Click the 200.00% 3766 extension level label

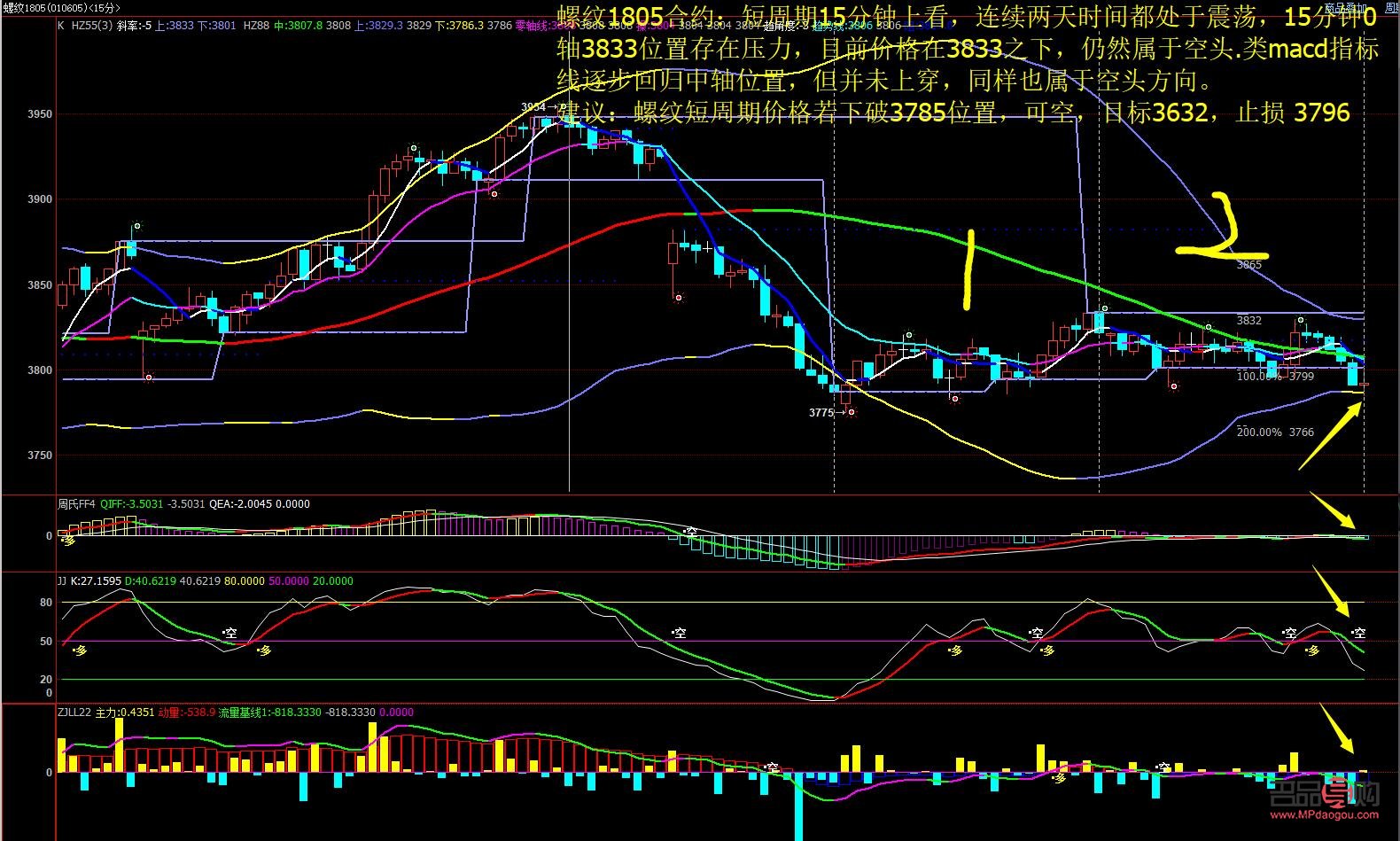click(x=1275, y=432)
